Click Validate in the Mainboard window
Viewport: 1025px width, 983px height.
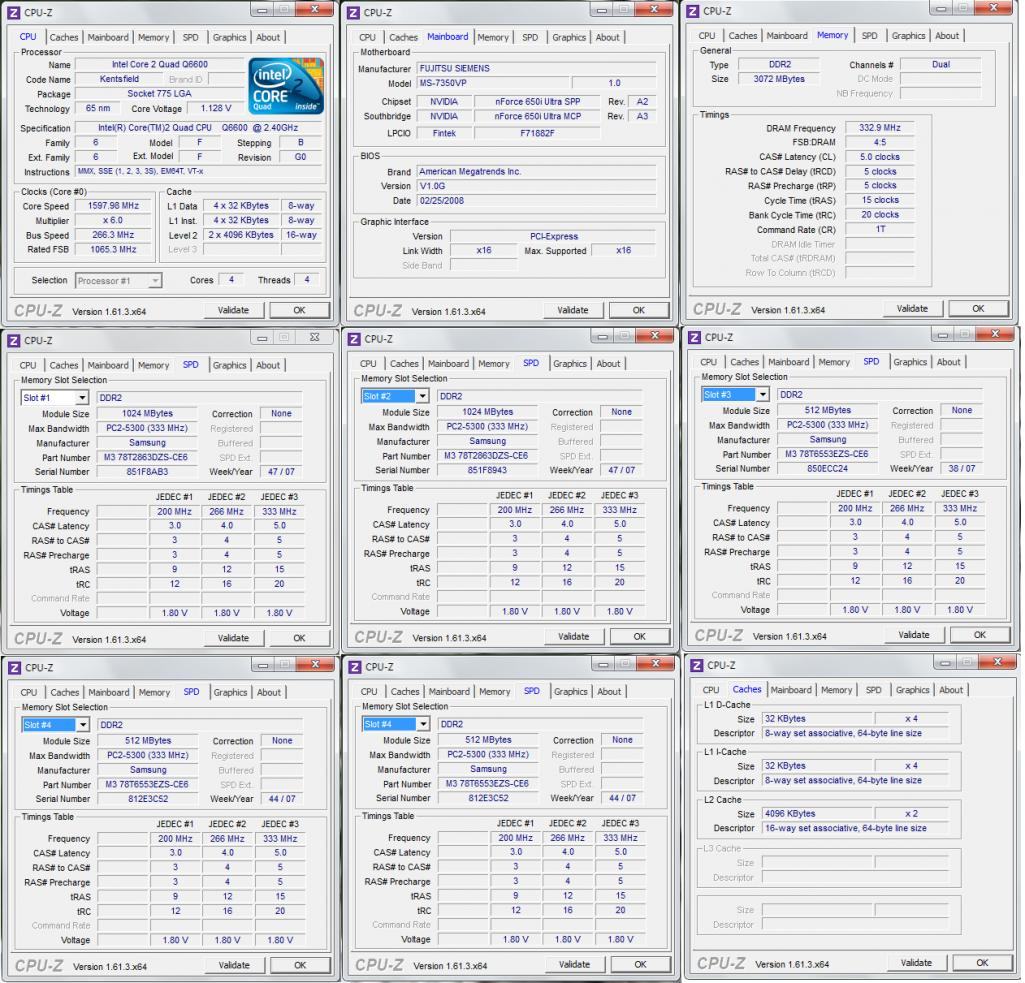[x=573, y=310]
